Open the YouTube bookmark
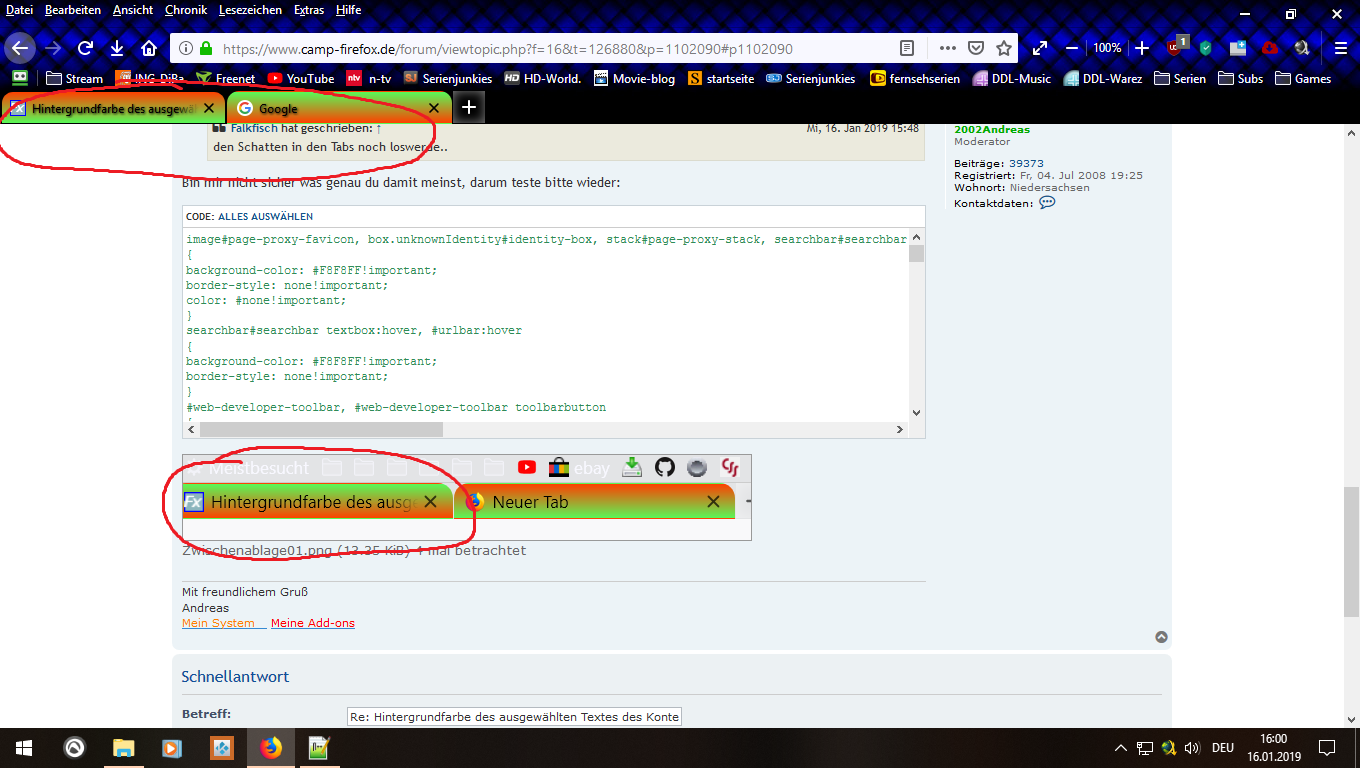Viewport: 1360px width, 768px height. [301, 78]
